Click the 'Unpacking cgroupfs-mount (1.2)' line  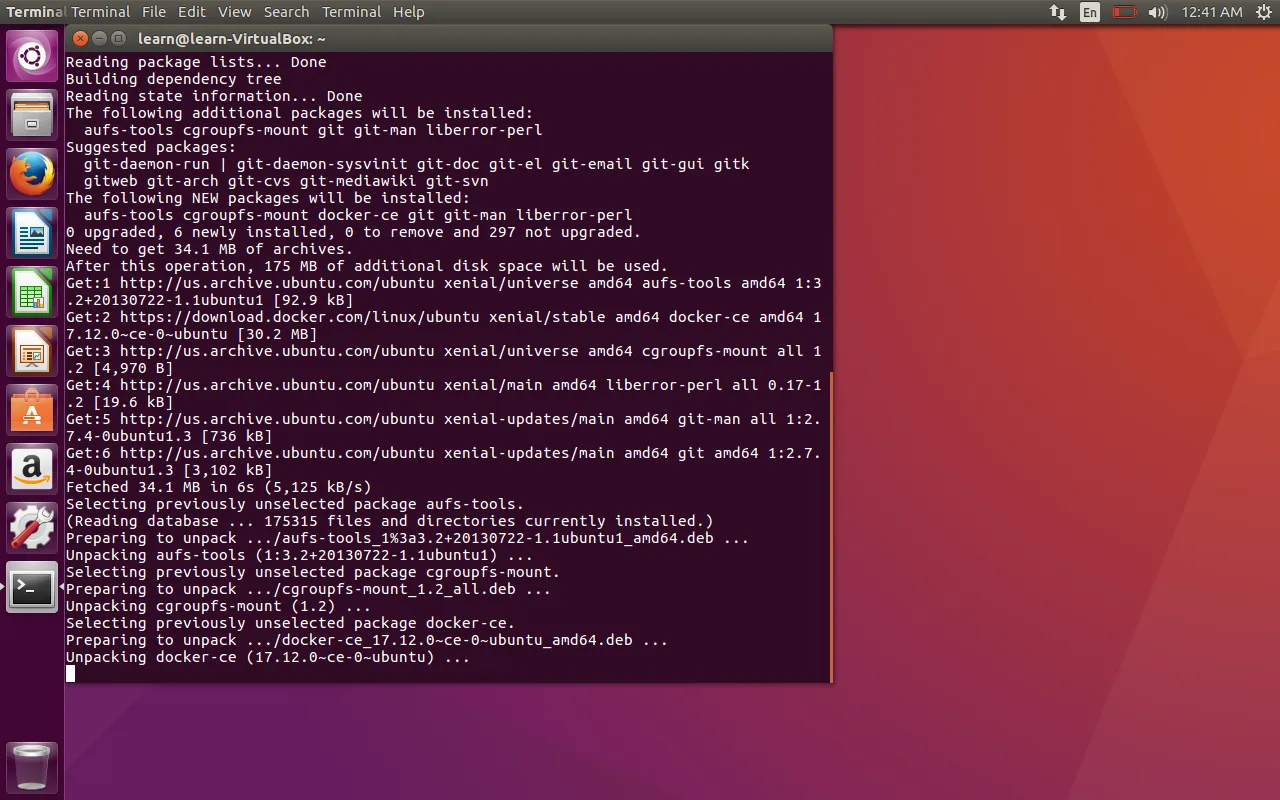219,606
